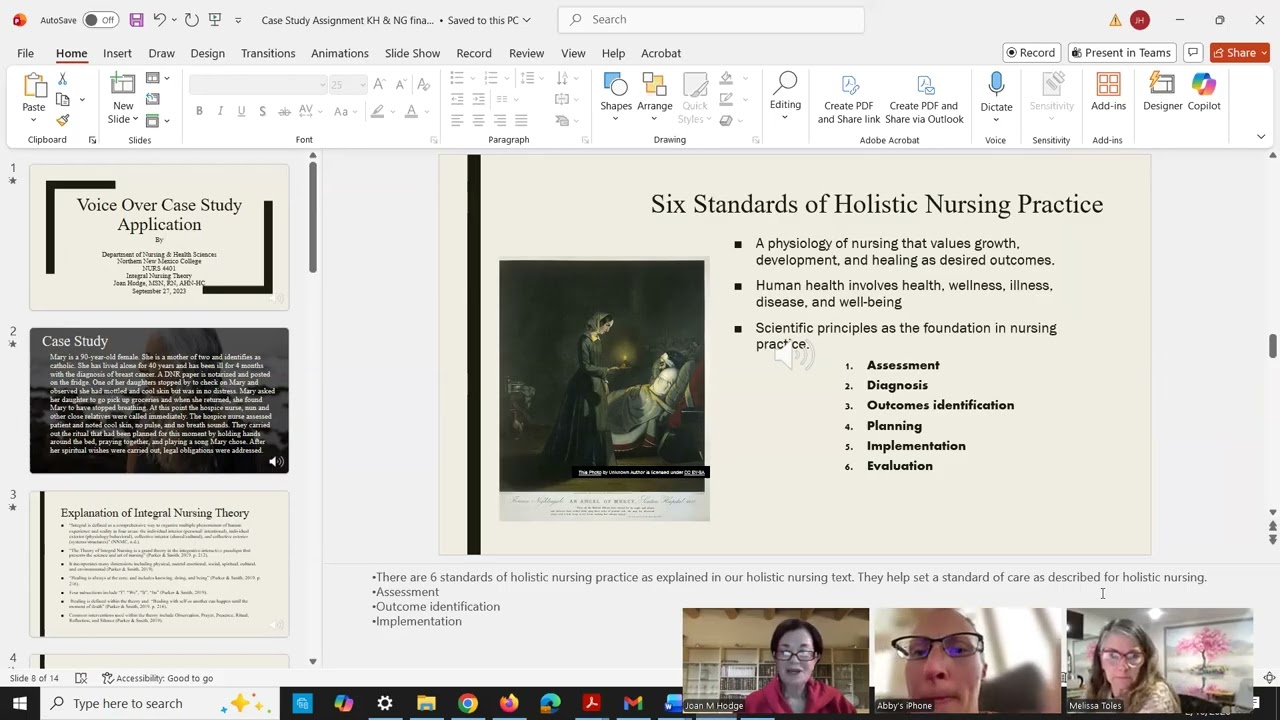
Task: Toggle Strikethrough formatting
Action: pos(284,111)
